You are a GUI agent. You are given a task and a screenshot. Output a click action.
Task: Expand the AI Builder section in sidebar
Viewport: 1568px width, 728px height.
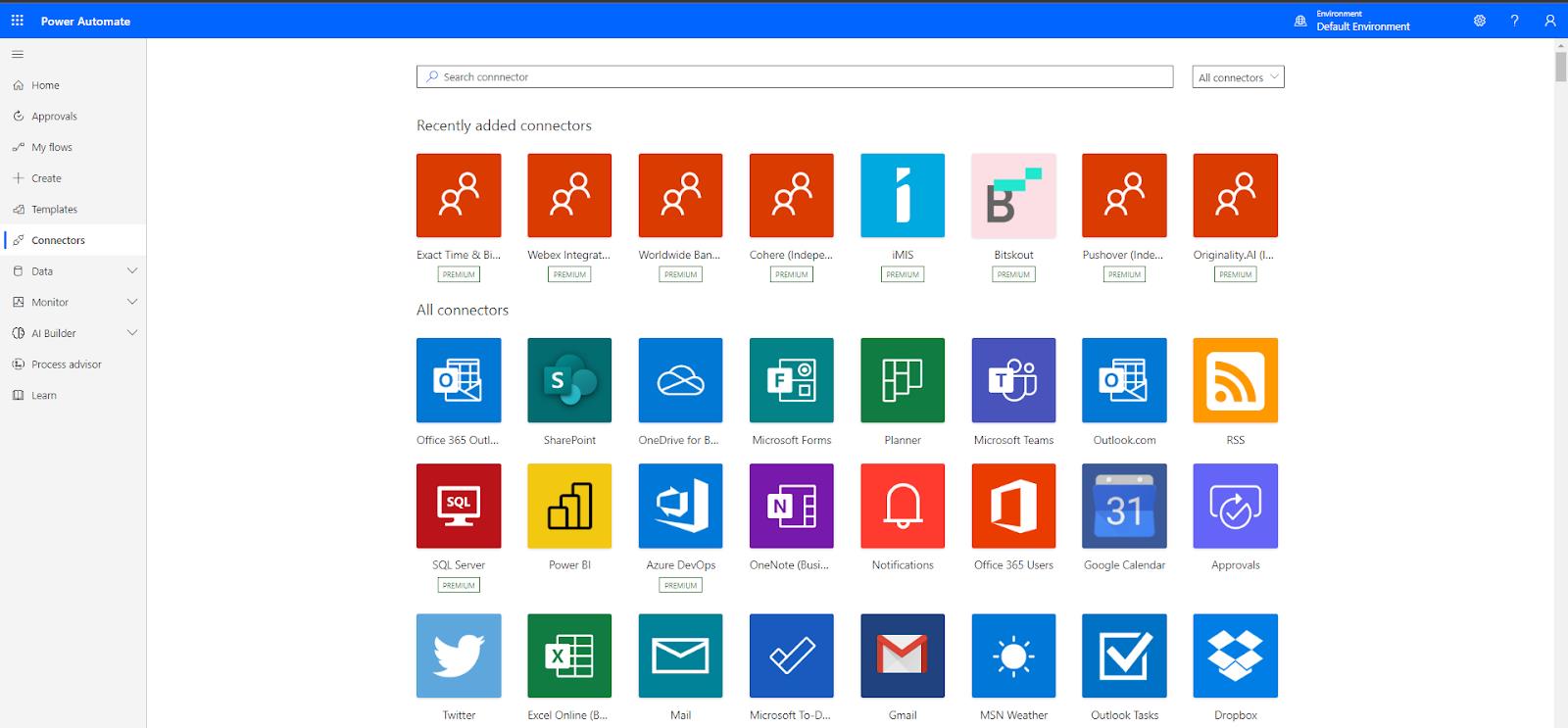click(x=132, y=333)
